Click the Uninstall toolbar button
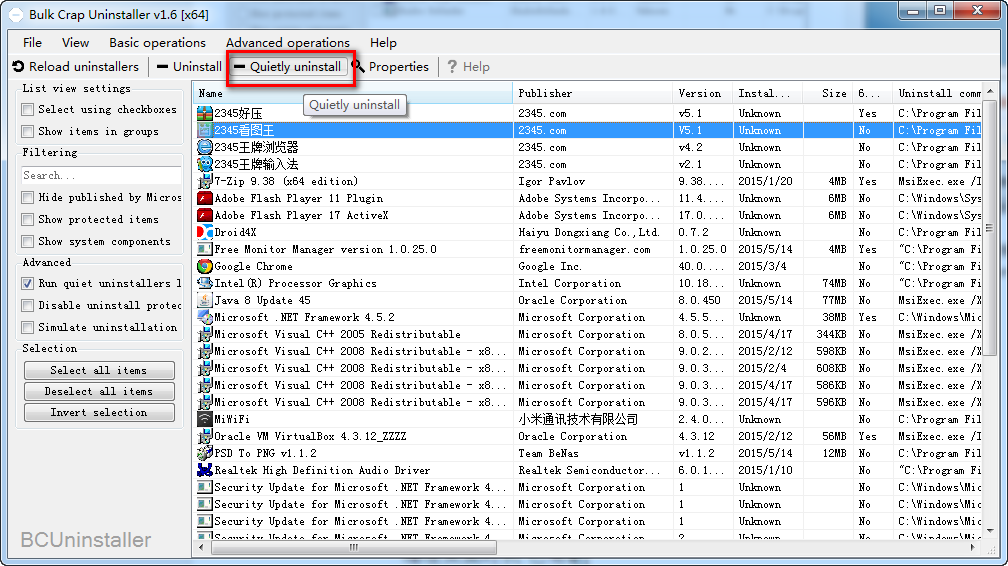The image size is (1008, 566). click(189, 66)
